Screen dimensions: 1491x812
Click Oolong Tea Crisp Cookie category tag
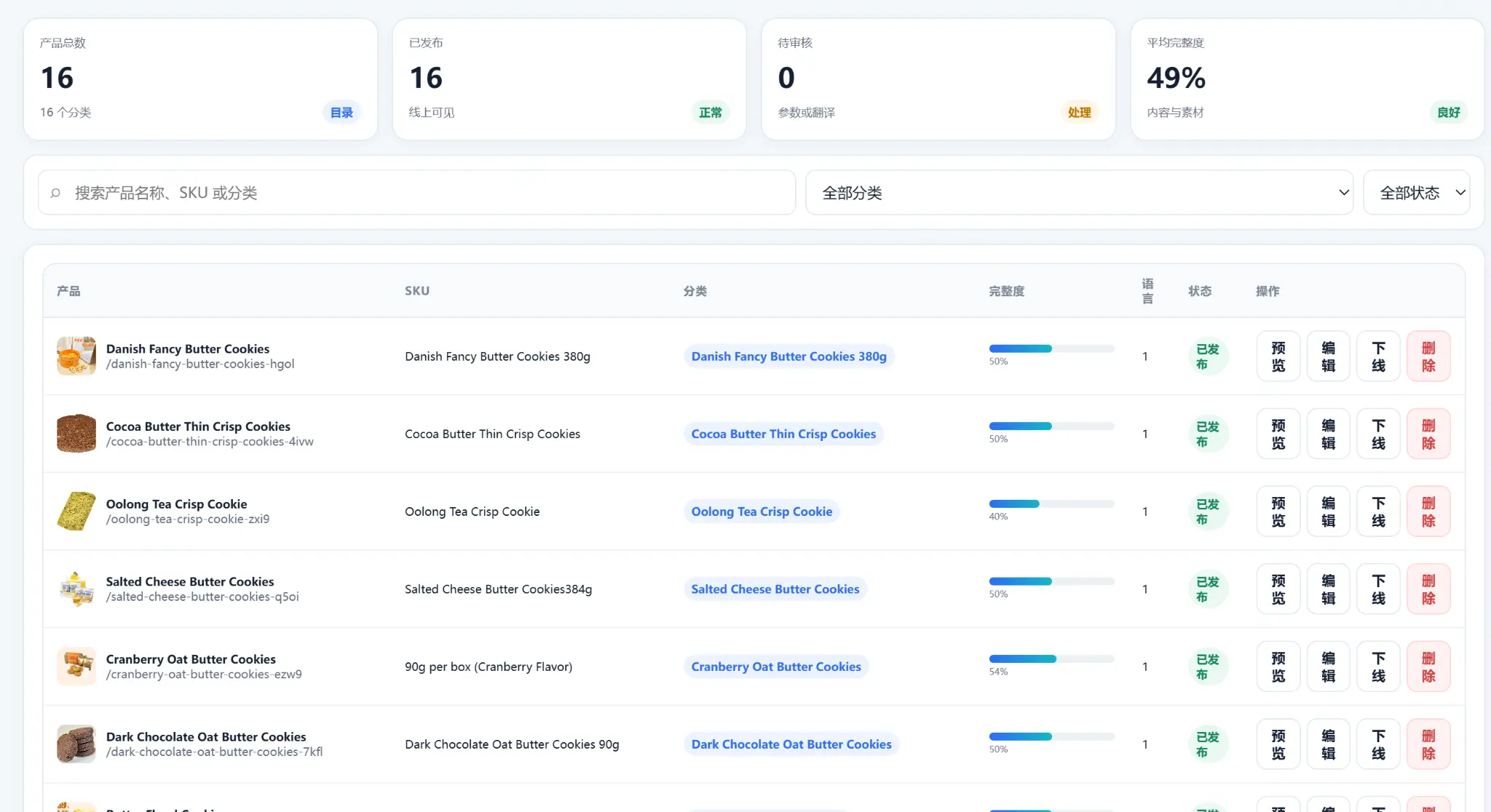pos(762,512)
